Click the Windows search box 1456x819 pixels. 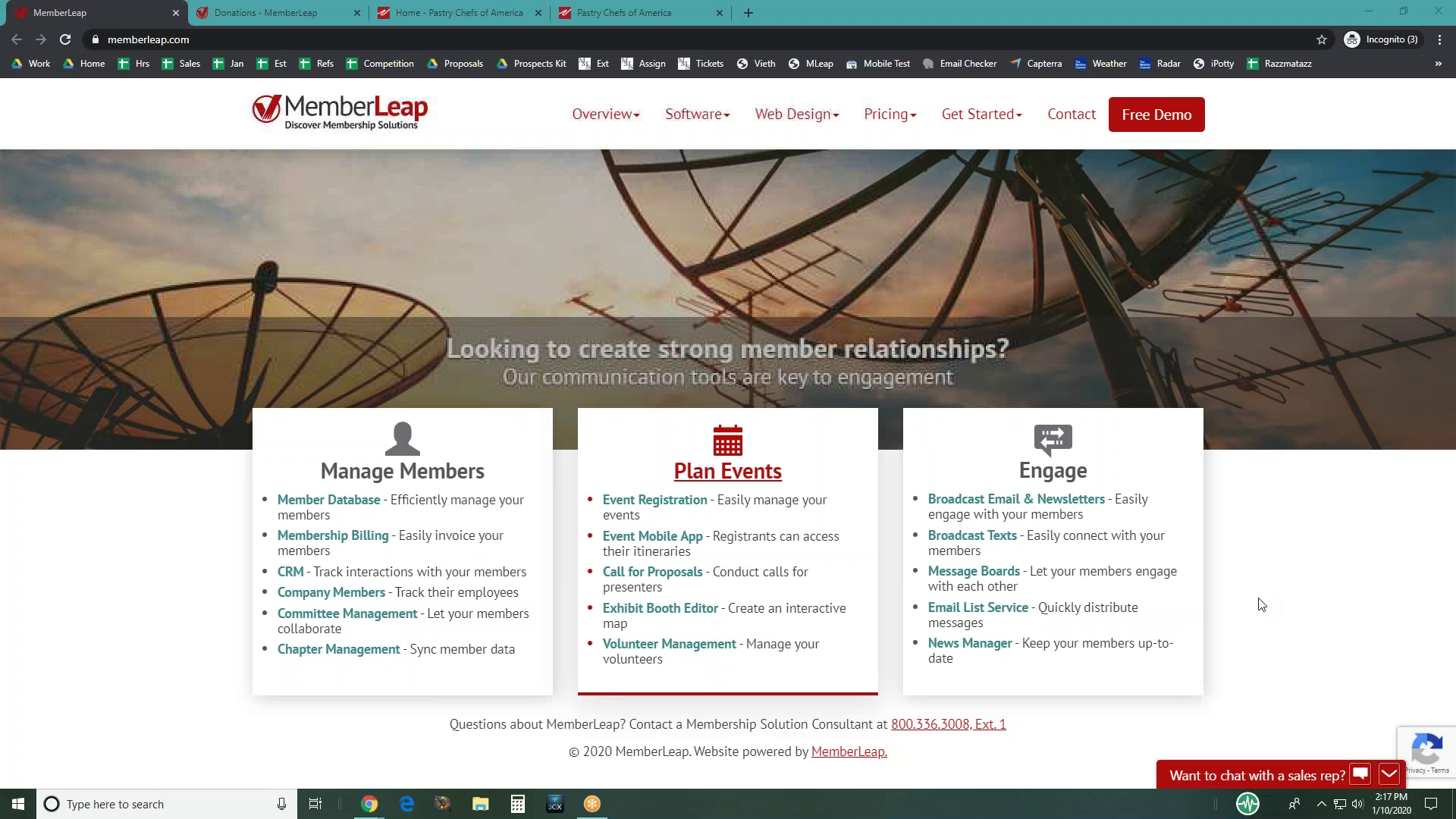167,804
